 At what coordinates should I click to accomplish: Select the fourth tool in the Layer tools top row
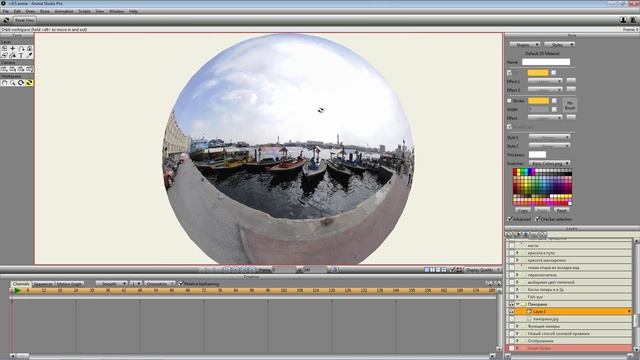click(29, 48)
